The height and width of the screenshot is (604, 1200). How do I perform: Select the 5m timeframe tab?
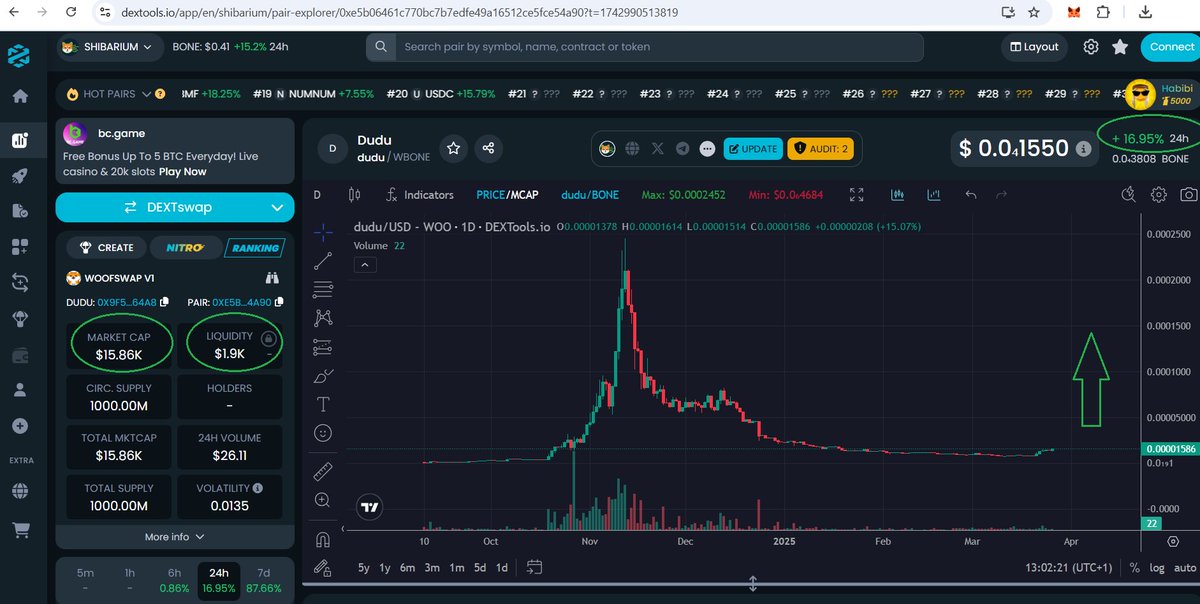pos(86,581)
